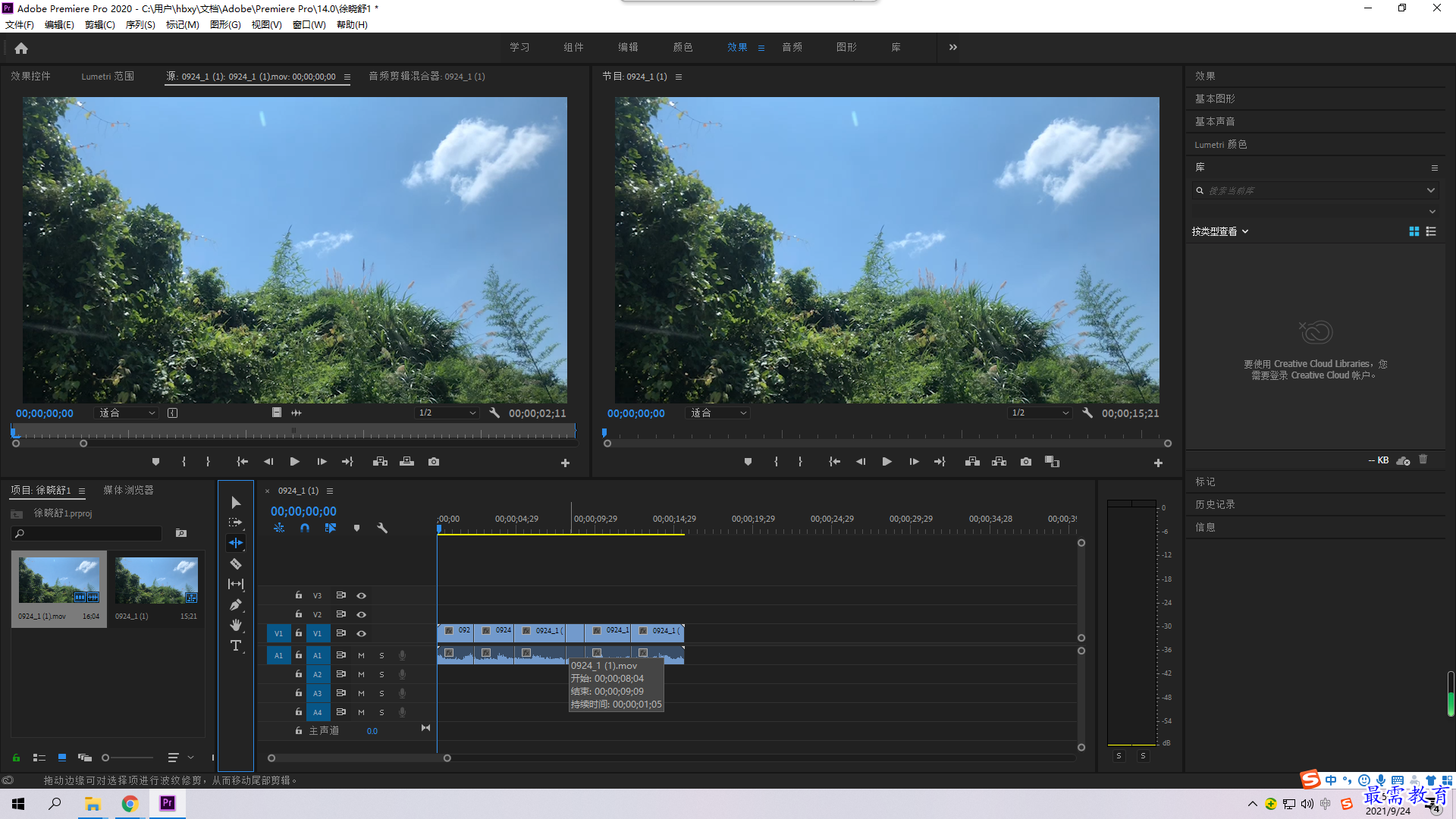Open the 文件(F) menu
The image size is (1456, 819).
pos(20,24)
